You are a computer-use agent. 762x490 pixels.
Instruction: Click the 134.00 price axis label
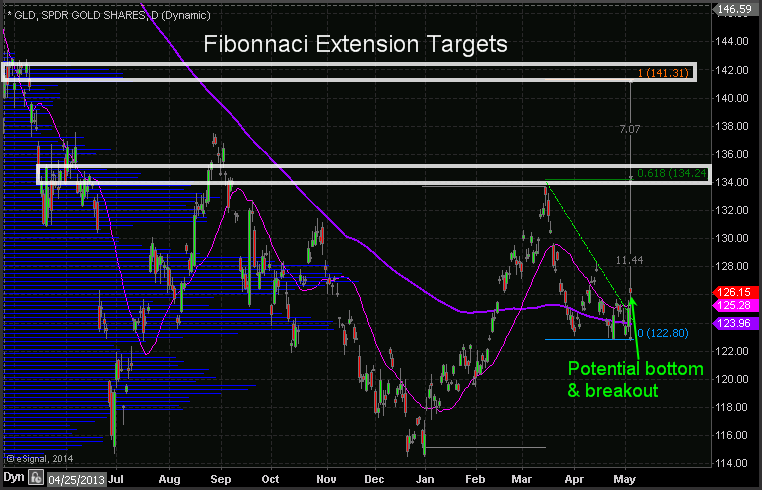[x=732, y=182]
